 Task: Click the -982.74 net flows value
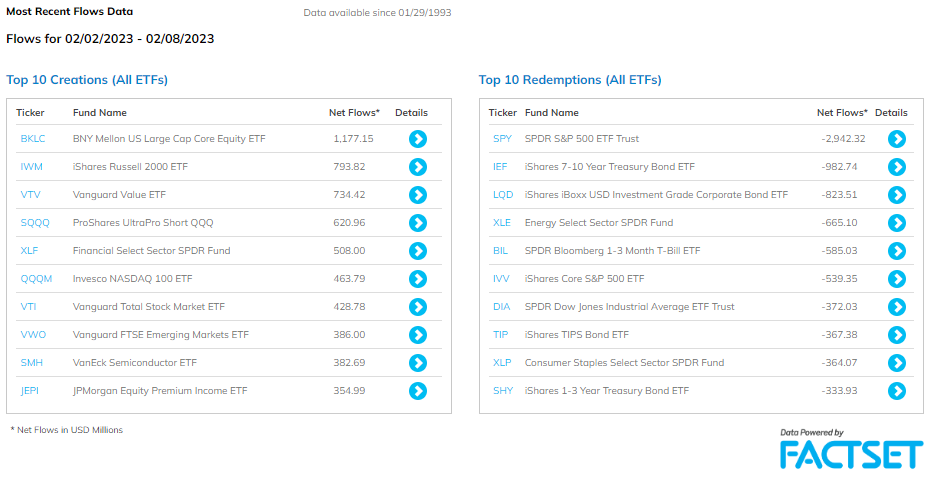click(840, 167)
